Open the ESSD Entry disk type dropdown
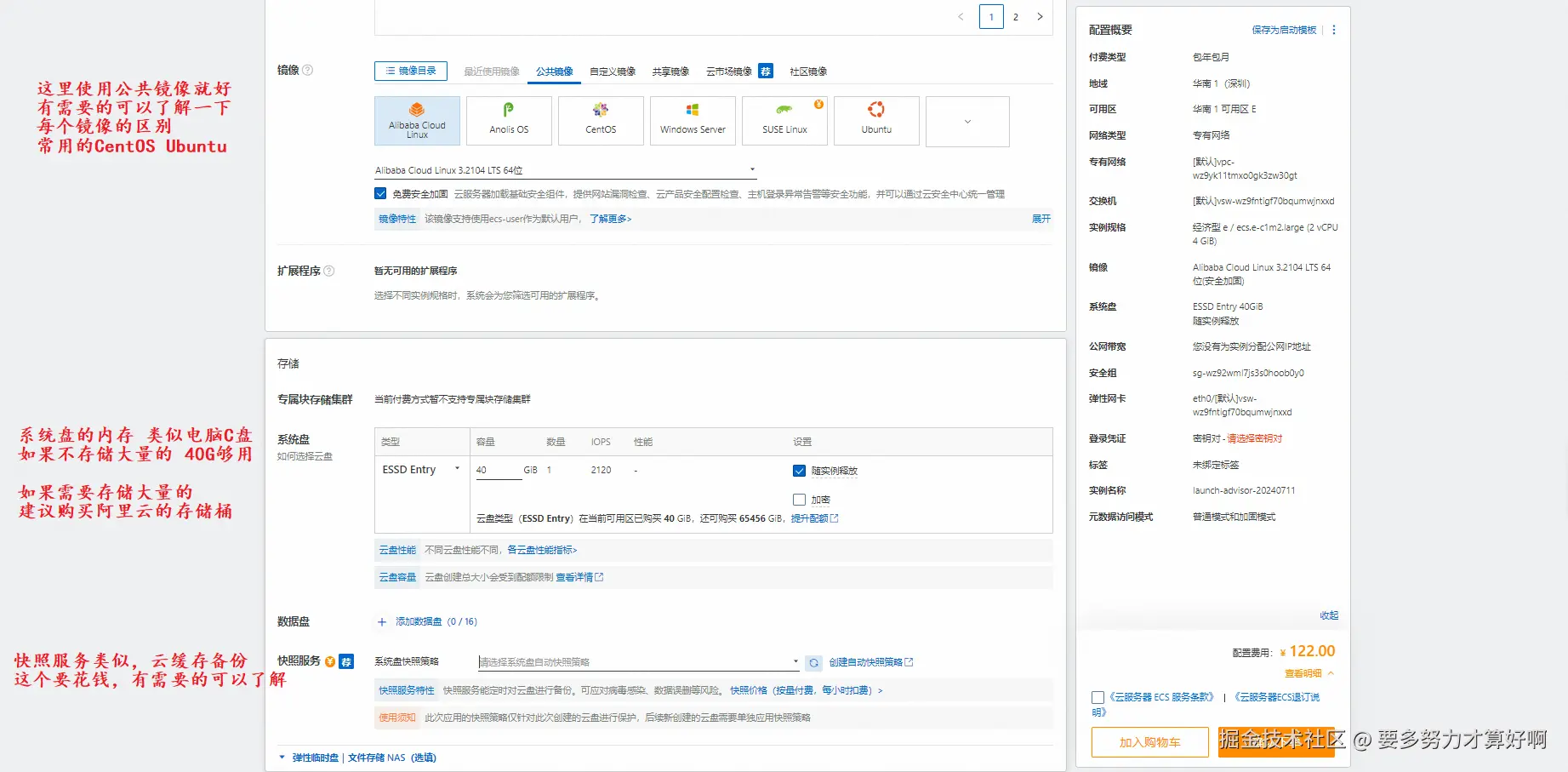Image resolution: width=1568 pixels, height=772 pixels. [421, 470]
